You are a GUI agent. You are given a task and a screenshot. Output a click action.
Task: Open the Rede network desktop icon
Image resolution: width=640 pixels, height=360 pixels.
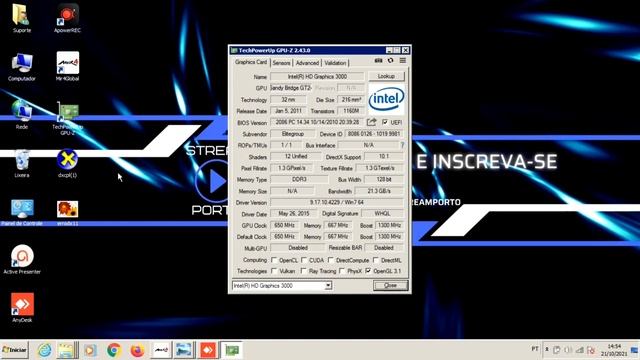pos(21,114)
